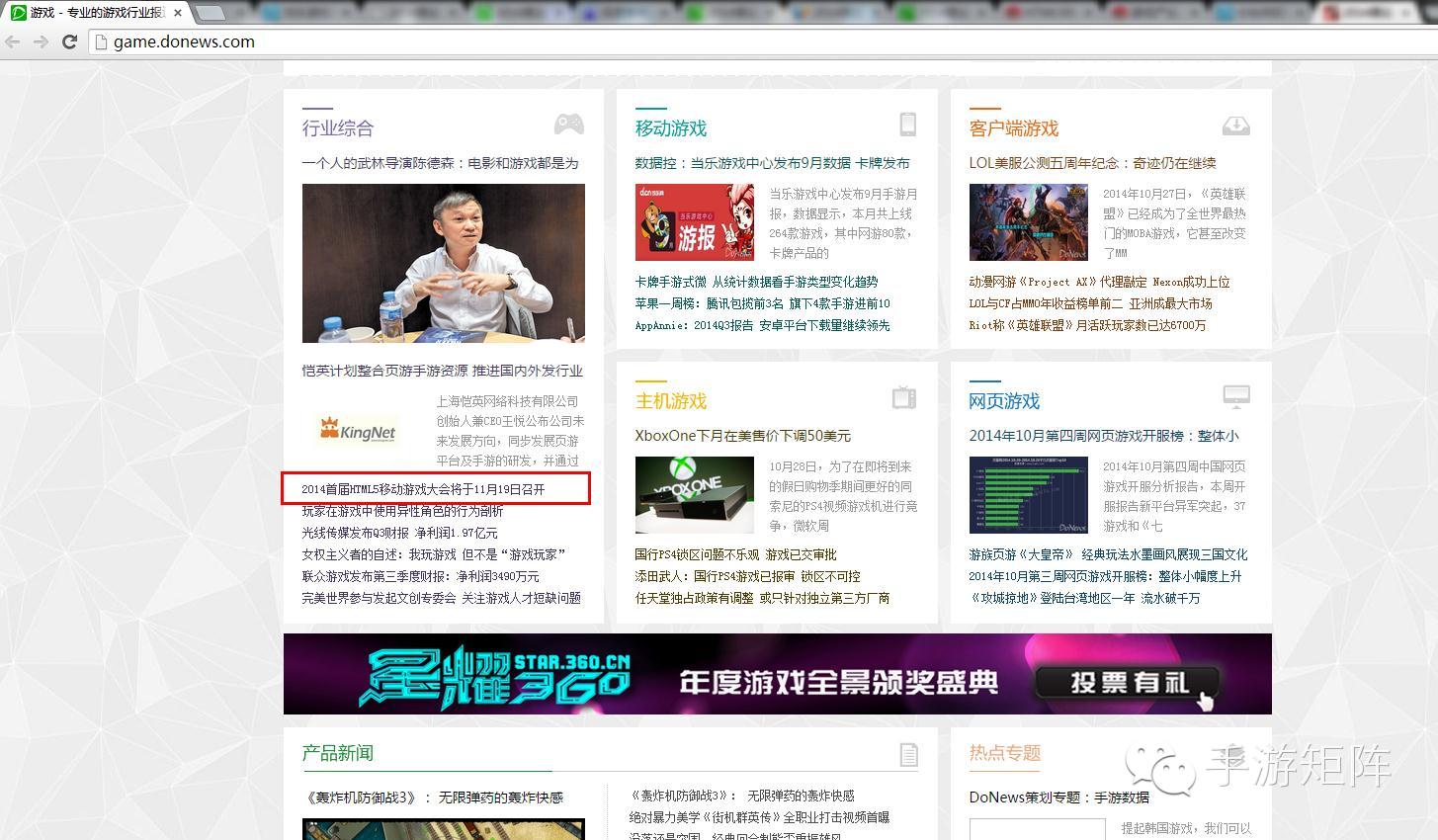The image size is (1438, 840).
Task: Select the 游戏 - 专业的游戏行业 tab
Action: point(97,13)
